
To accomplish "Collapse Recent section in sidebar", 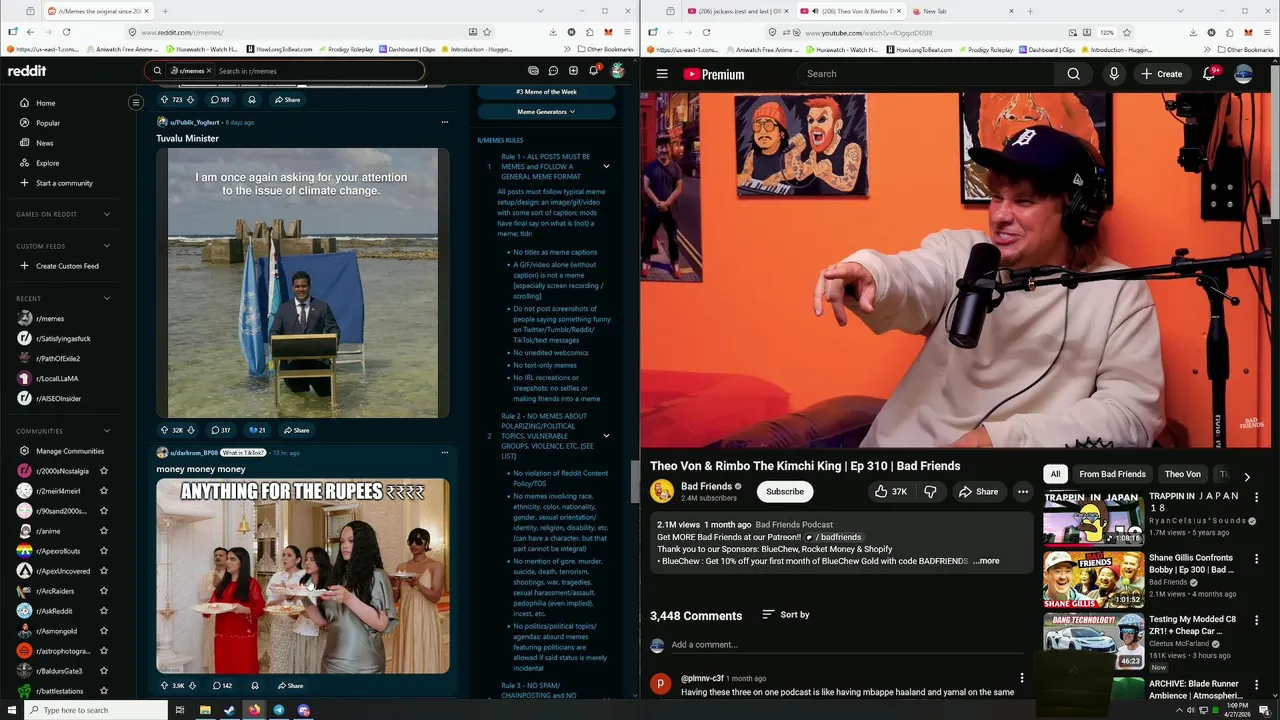I will point(107,298).
